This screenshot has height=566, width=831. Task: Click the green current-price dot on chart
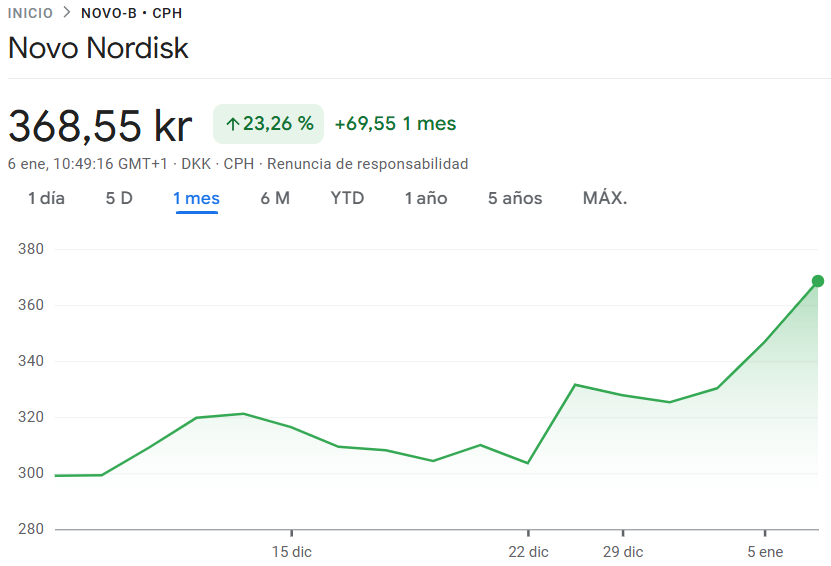point(818,281)
